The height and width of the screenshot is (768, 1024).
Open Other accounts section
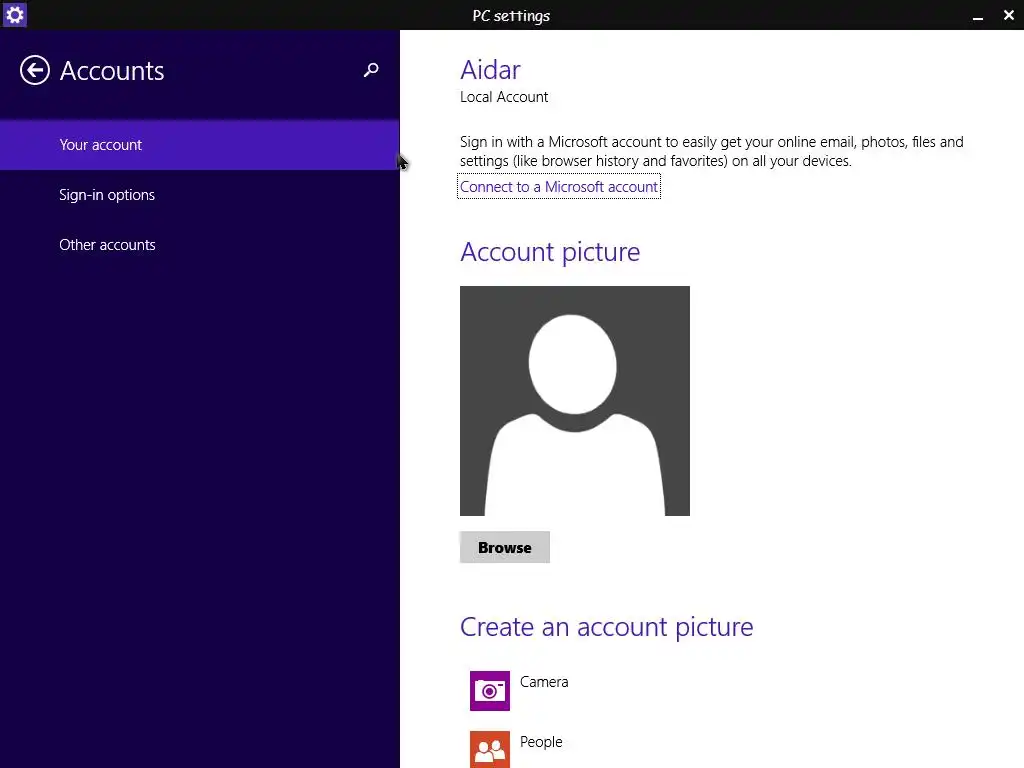click(199, 245)
